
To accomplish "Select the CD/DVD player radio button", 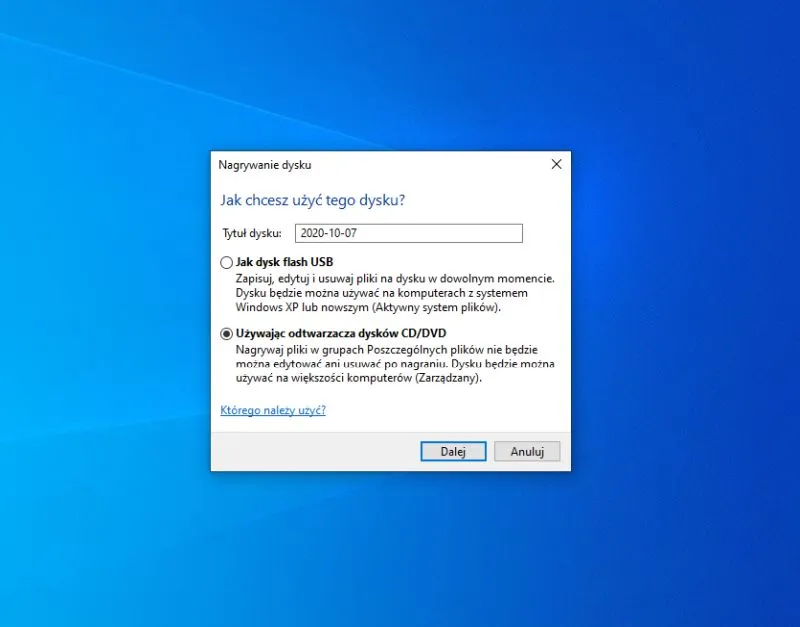I will 226,334.
